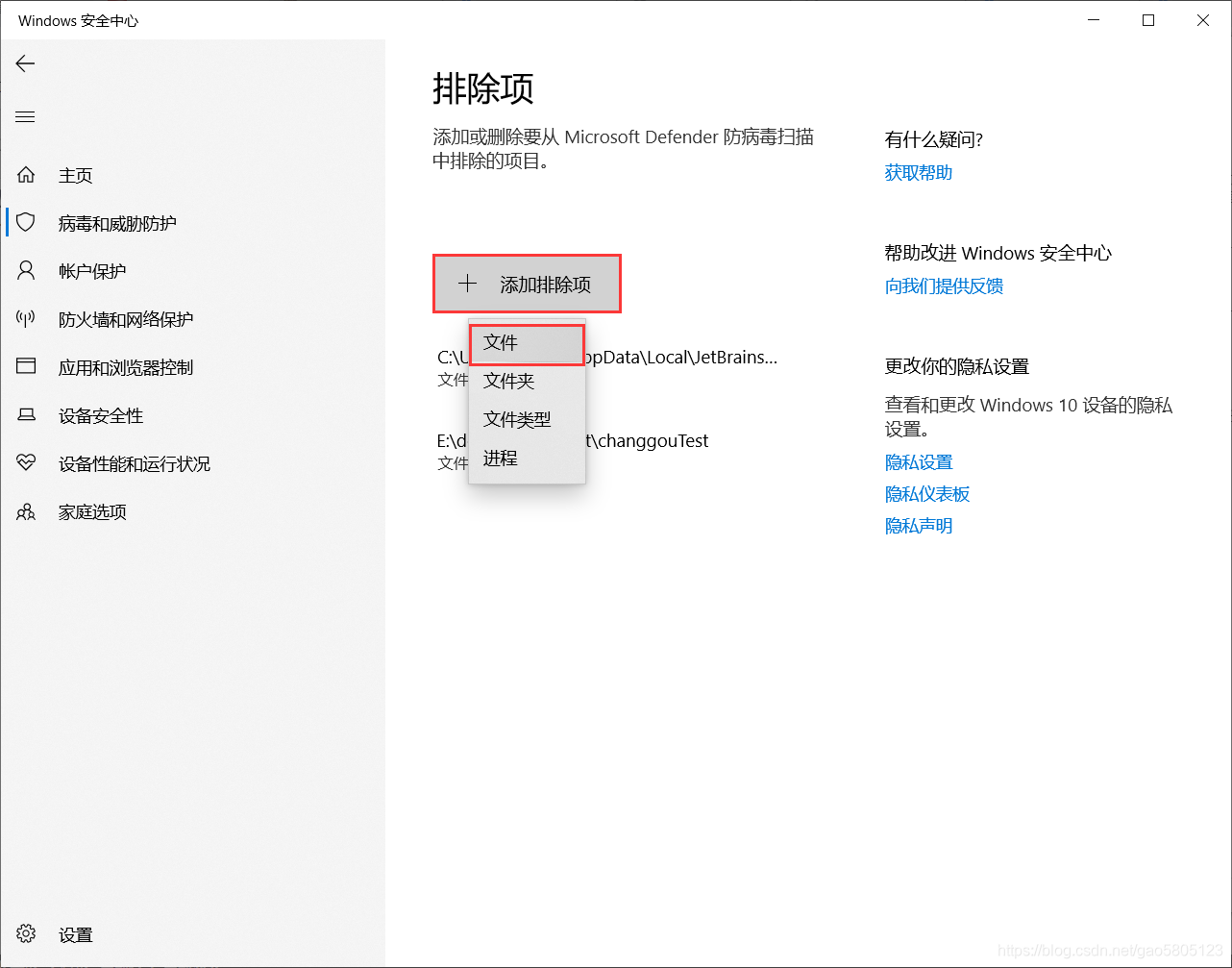Select 文件类型 exclusion option
Viewport: 1232px width, 968px height.
pyautogui.click(x=519, y=418)
